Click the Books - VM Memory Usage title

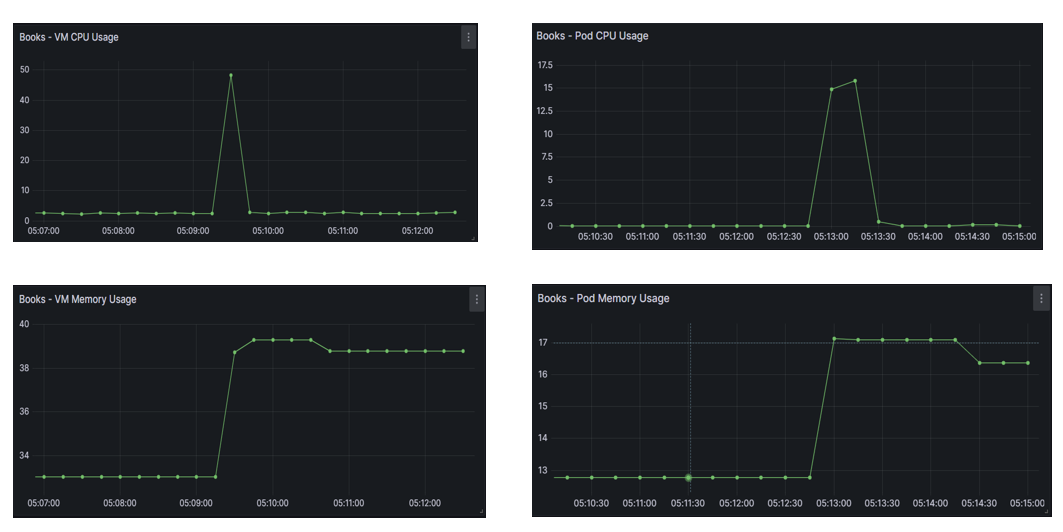(x=77, y=299)
